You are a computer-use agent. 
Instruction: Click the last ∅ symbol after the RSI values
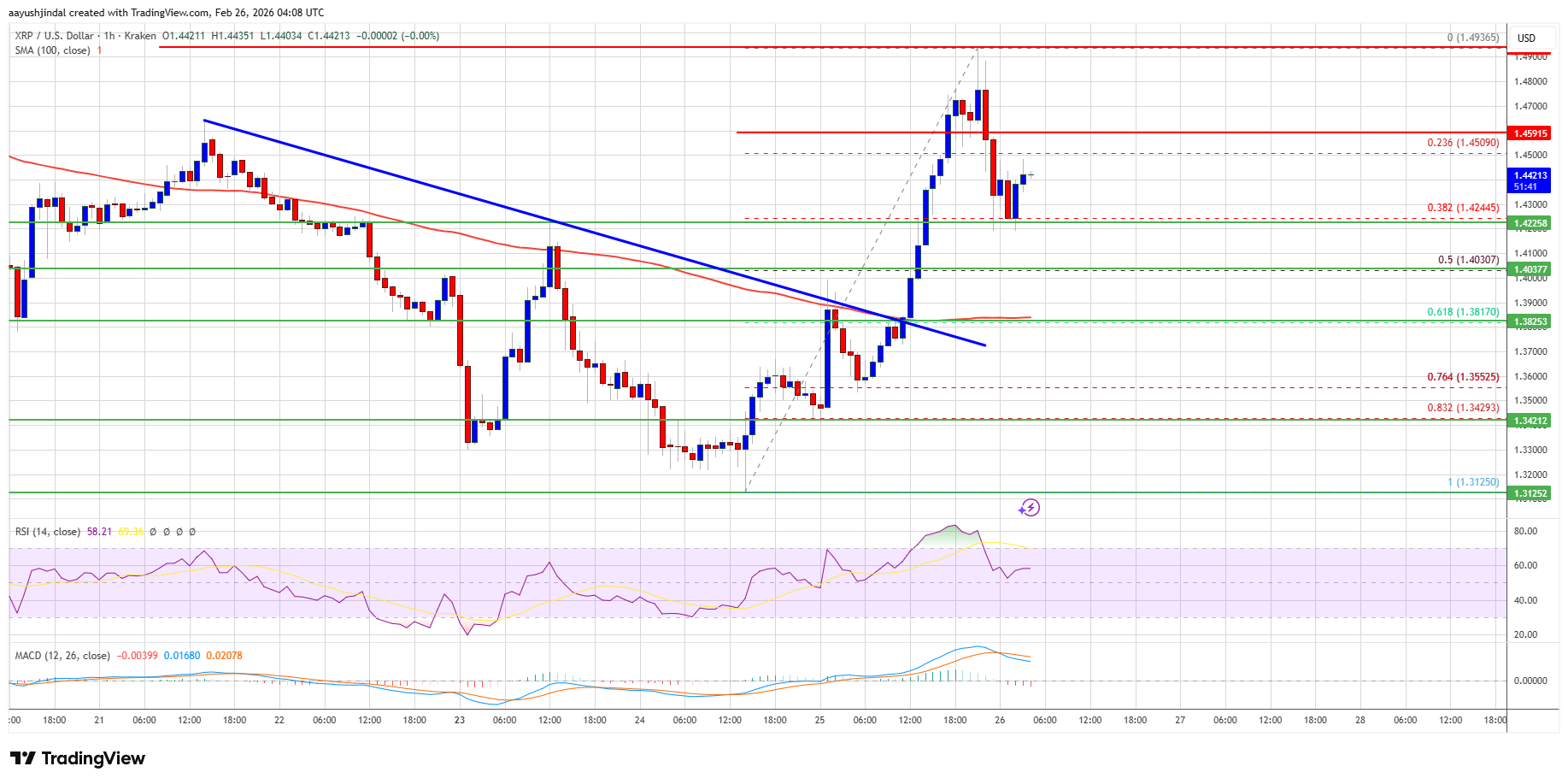192,532
